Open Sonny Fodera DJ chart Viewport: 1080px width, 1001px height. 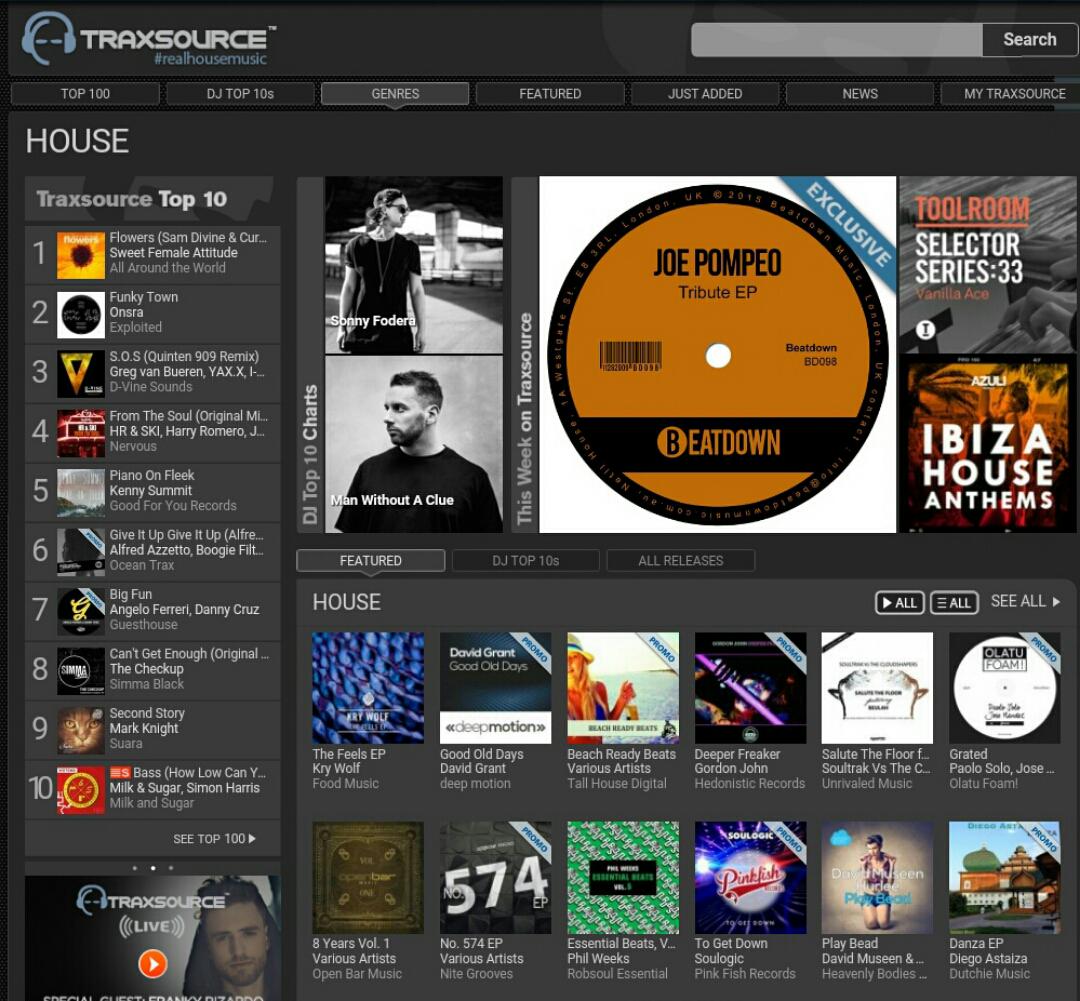pos(414,265)
